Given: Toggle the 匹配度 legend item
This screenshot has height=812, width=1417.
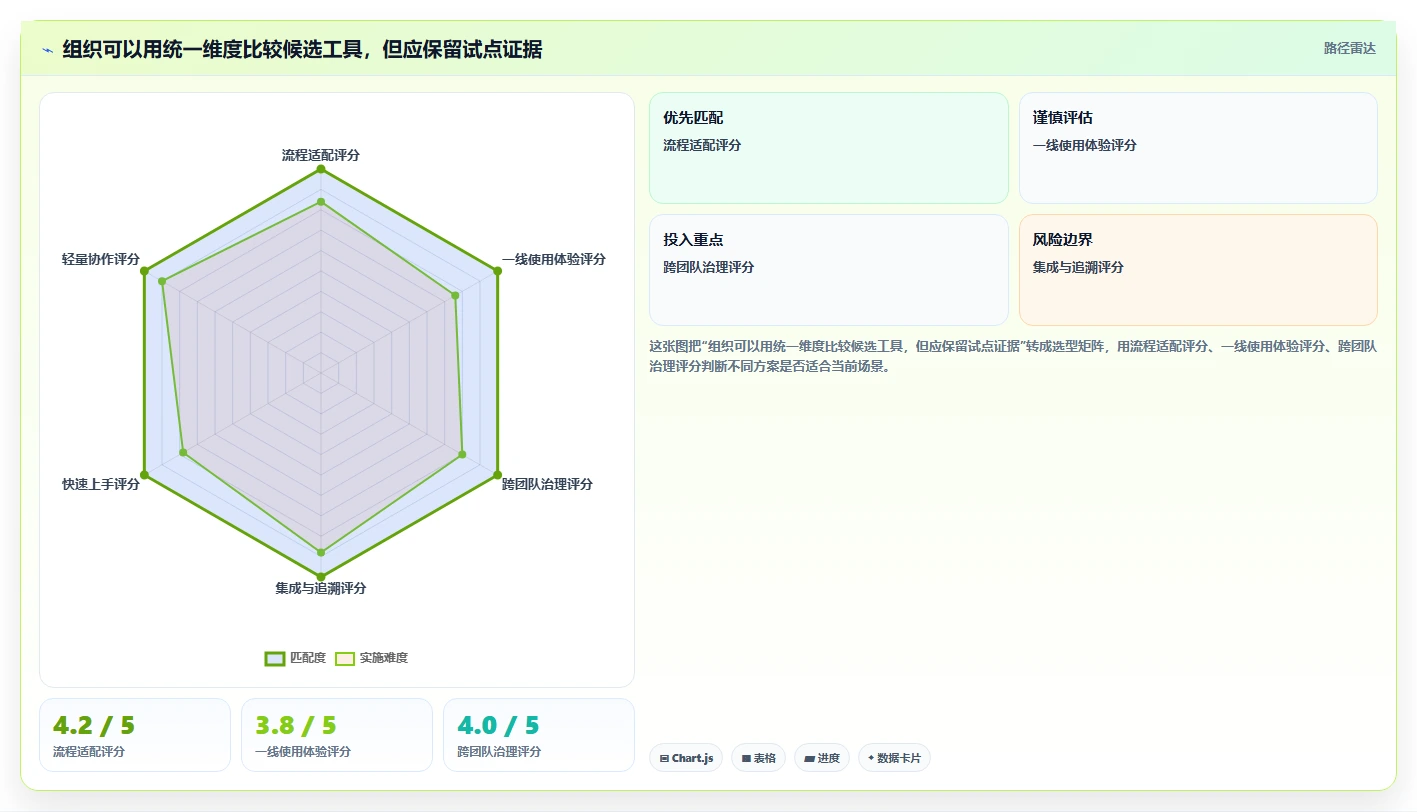Looking at the screenshot, I should coord(295,658).
